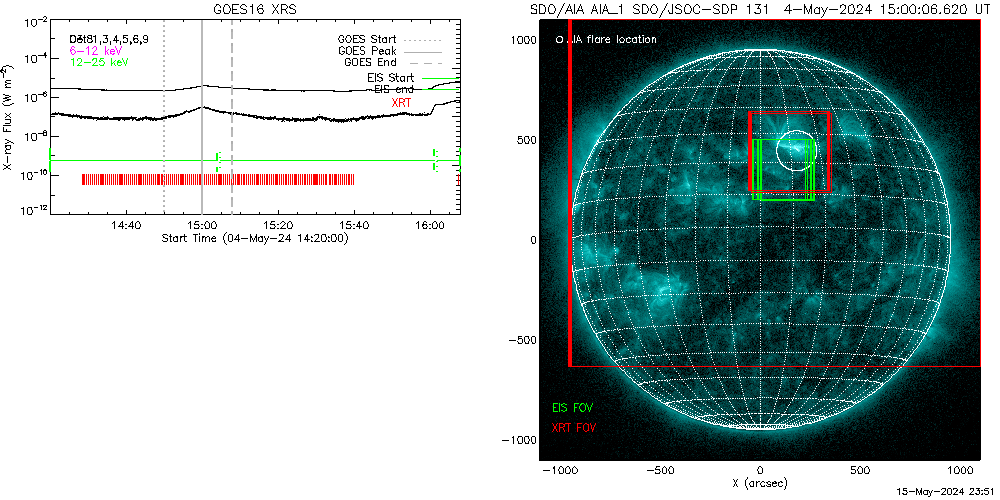
Task: Click the 15:00 time axis label
Action: (x=202, y=226)
